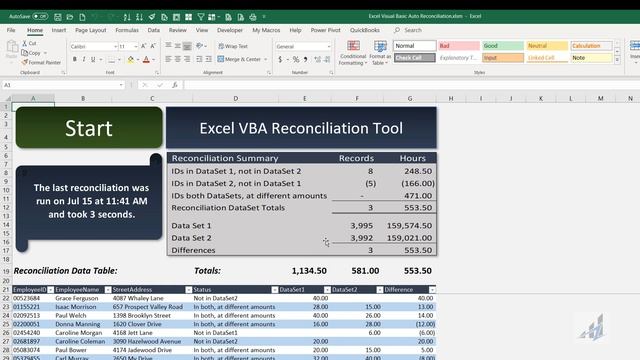
Task: Click Increase Indent icon
Action: 209,60
